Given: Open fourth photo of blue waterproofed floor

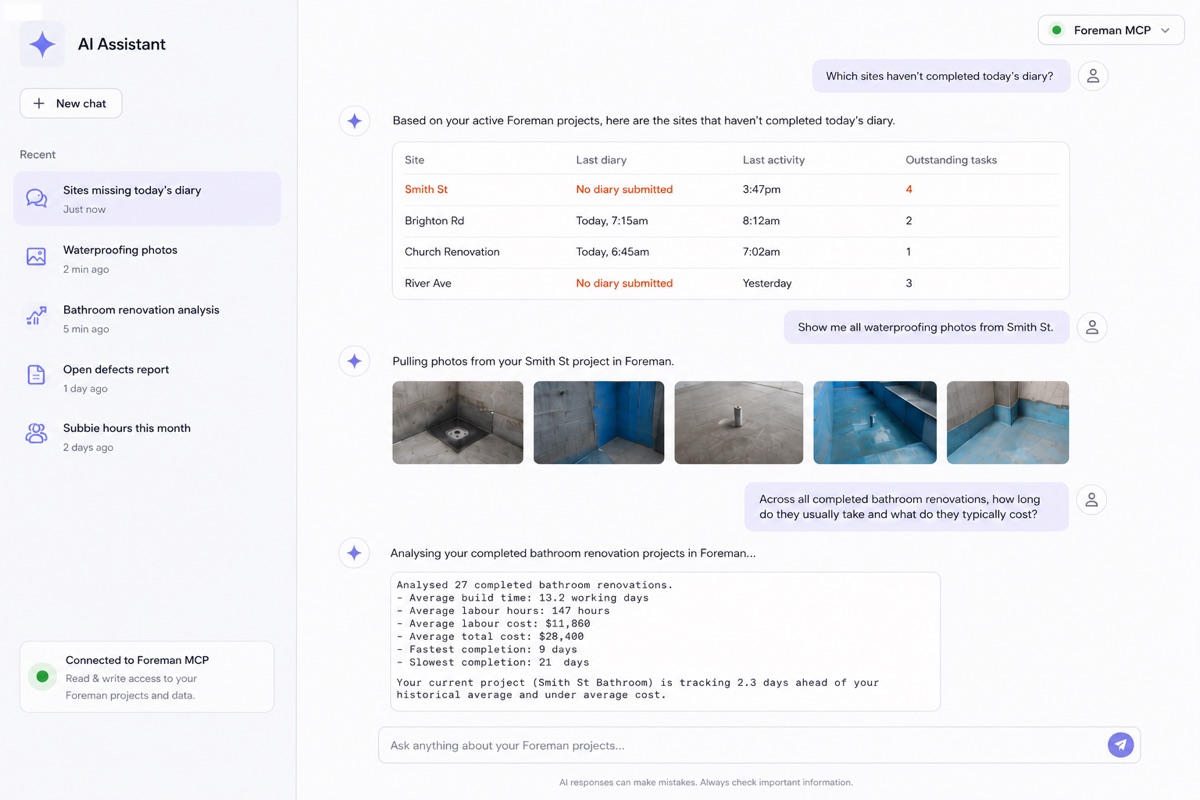Looking at the screenshot, I should 875,422.
